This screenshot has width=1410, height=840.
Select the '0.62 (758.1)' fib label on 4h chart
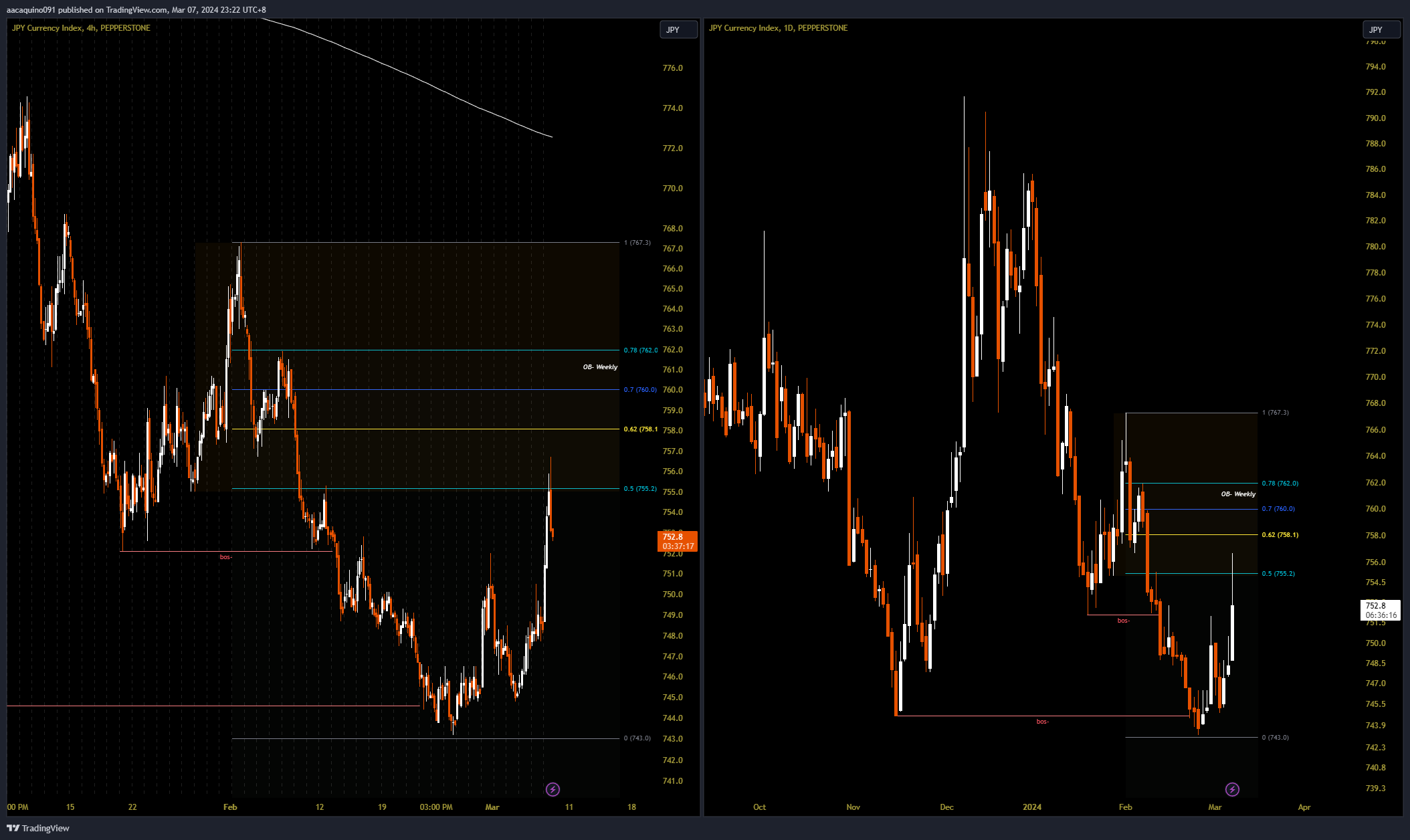641,429
